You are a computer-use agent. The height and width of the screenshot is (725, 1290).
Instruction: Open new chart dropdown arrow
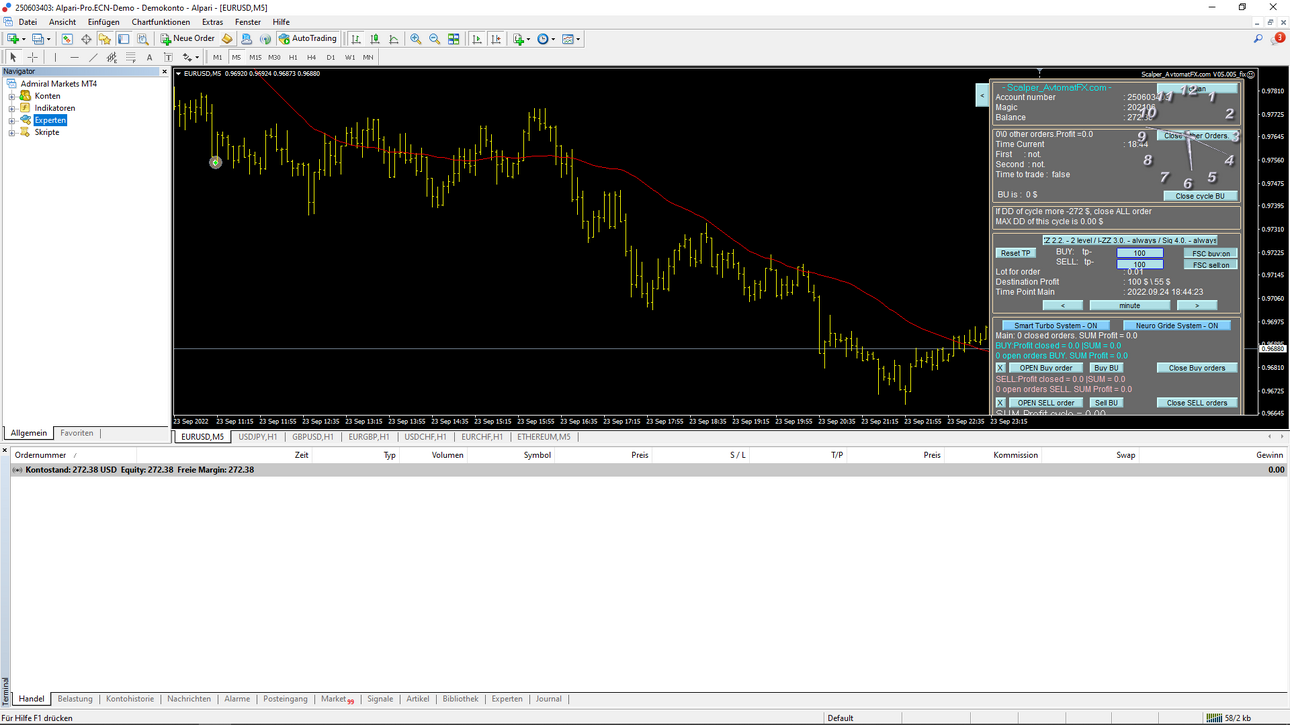coord(24,39)
